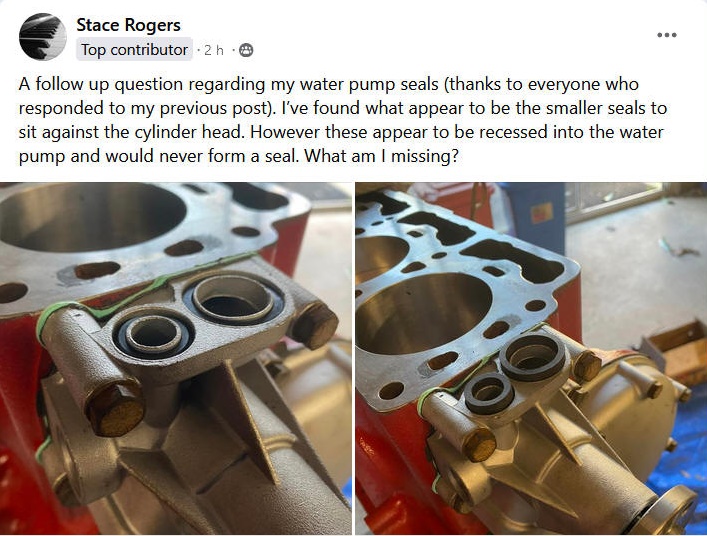
Task: Open the right engine block photo
Action: (x=531, y=358)
